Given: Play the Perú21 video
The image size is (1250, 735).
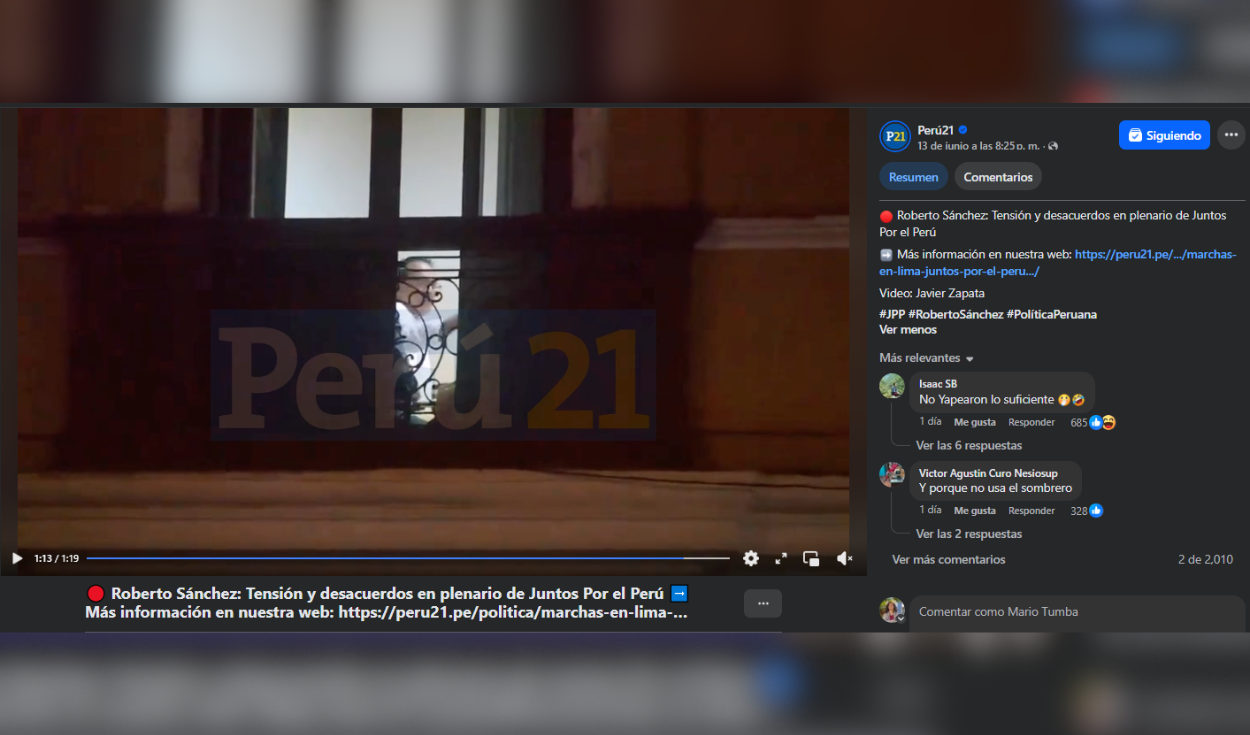Looking at the screenshot, I should click(x=17, y=559).
